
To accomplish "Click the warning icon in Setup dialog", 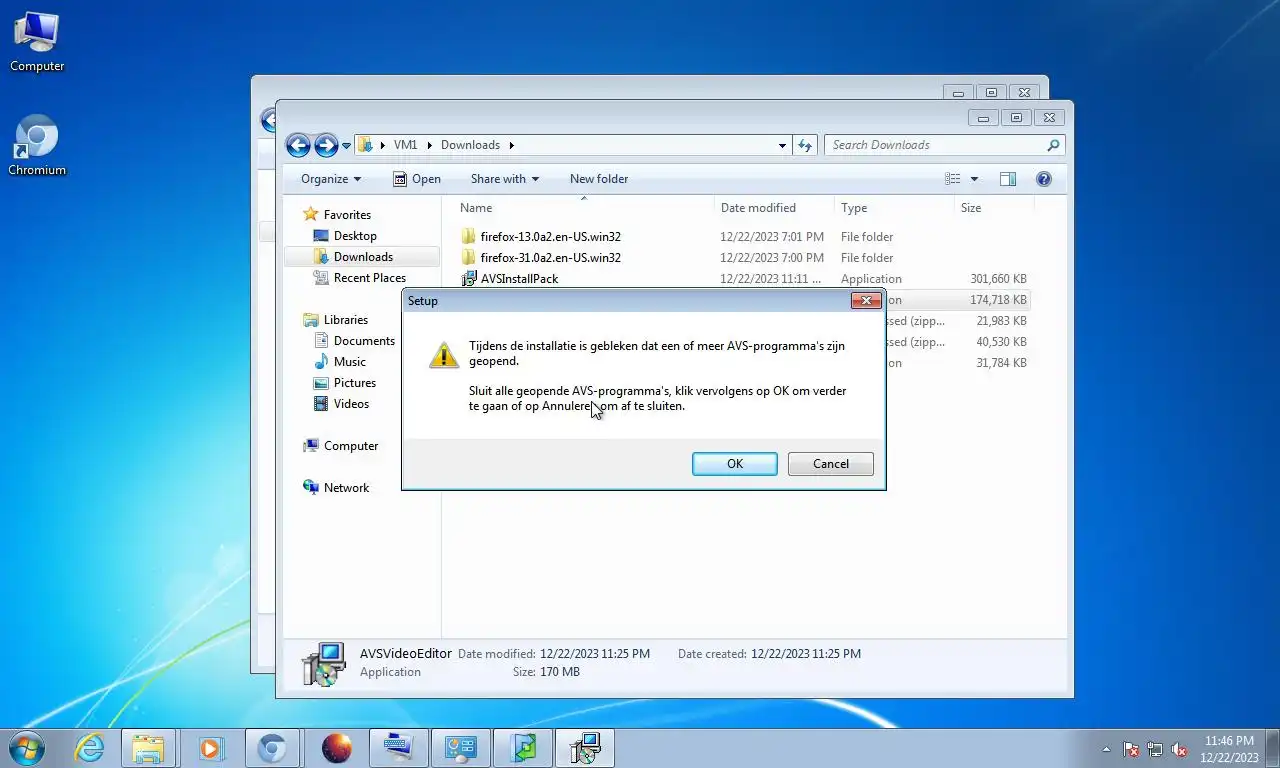I will click(x=444, y=354).
